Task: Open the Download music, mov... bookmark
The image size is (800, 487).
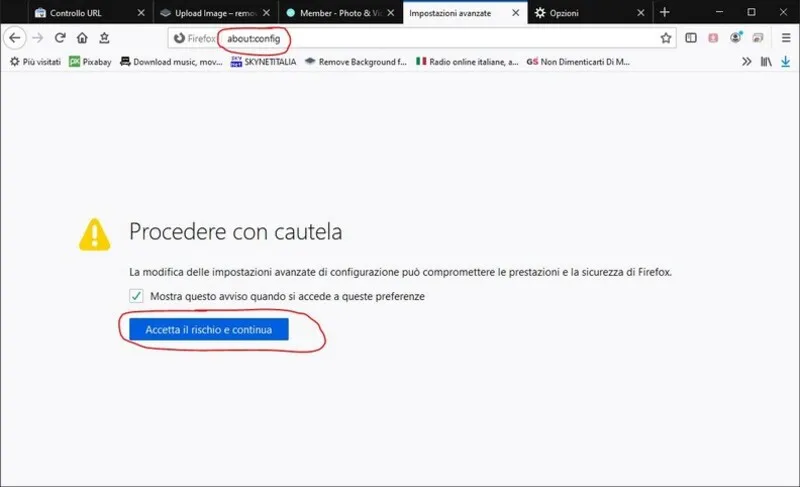Action: tap(171, 62)
